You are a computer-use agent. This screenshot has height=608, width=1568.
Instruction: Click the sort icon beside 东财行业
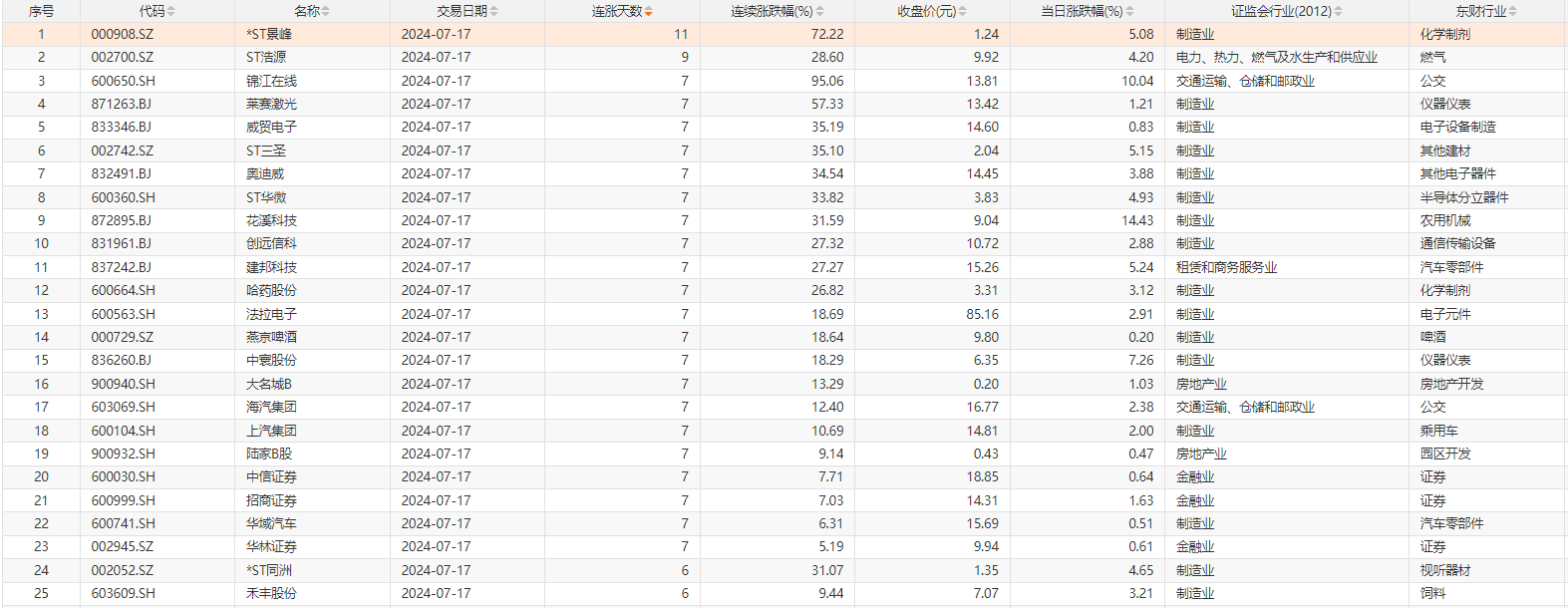coord(1512,12)
